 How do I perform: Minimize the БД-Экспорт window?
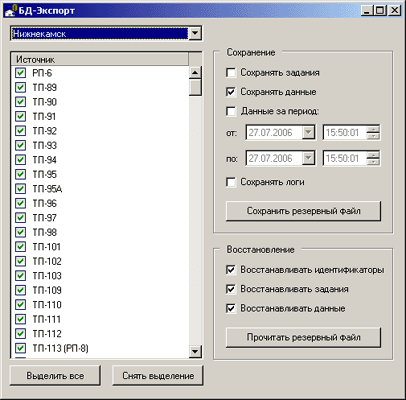(x=367, y=10)
